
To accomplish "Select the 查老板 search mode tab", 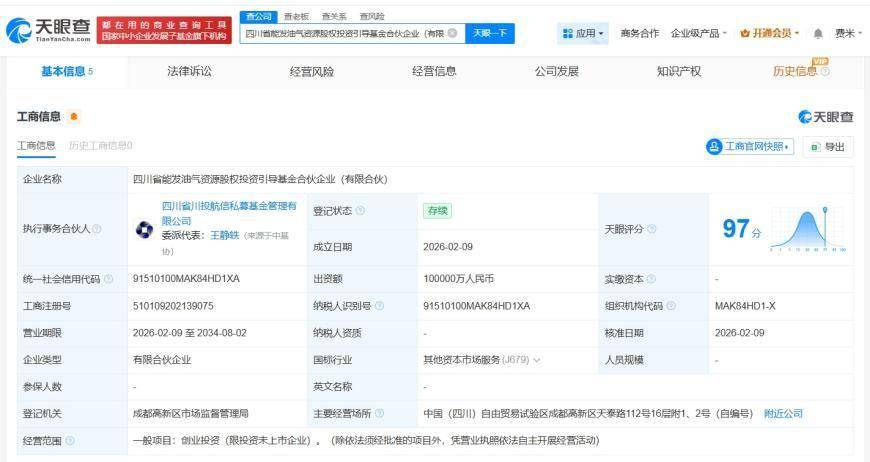I will [296, 16].
